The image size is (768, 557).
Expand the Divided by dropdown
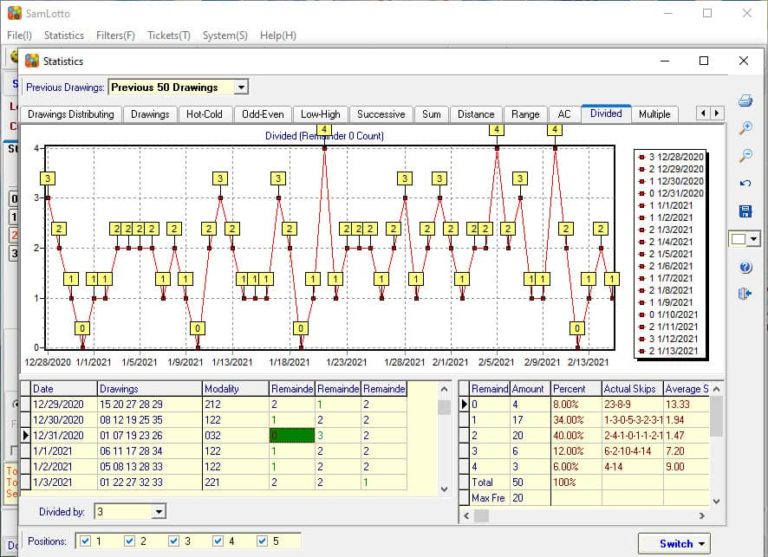[x=158, y=512]
